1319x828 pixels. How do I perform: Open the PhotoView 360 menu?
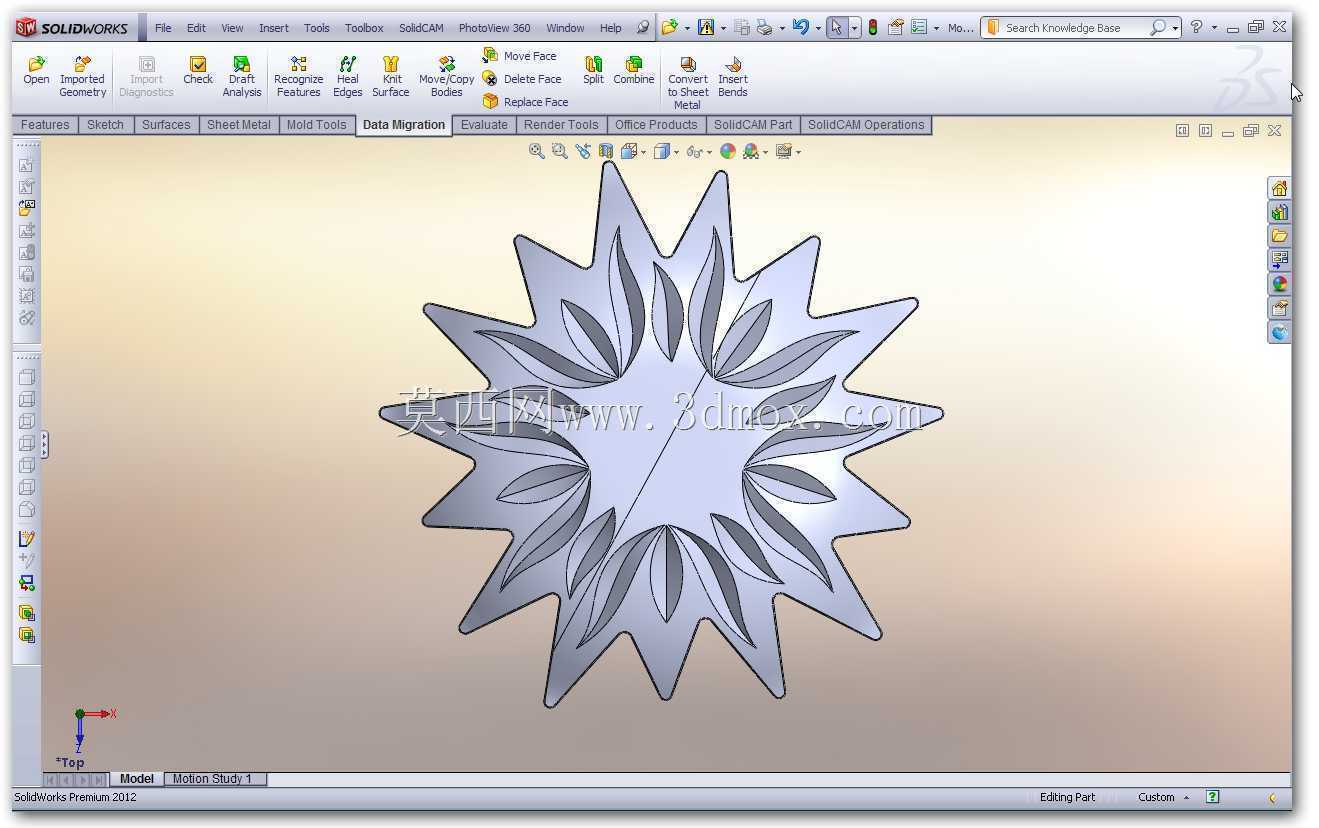click(494, 28)
